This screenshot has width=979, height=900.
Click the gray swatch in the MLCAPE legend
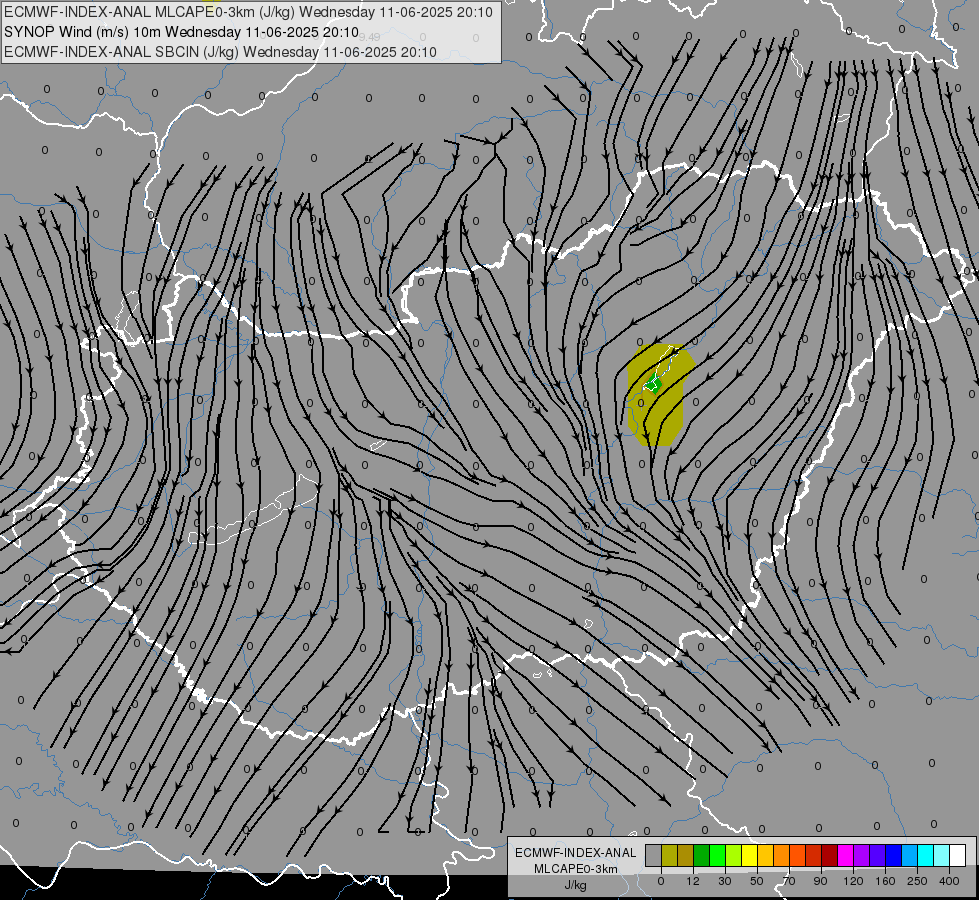[x=653, y=855]
